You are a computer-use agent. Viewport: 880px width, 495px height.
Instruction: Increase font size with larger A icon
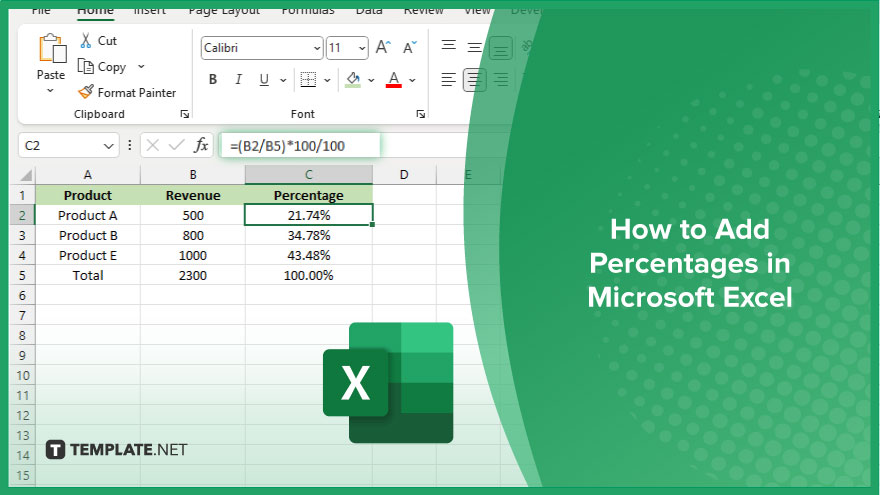point(383,48)
